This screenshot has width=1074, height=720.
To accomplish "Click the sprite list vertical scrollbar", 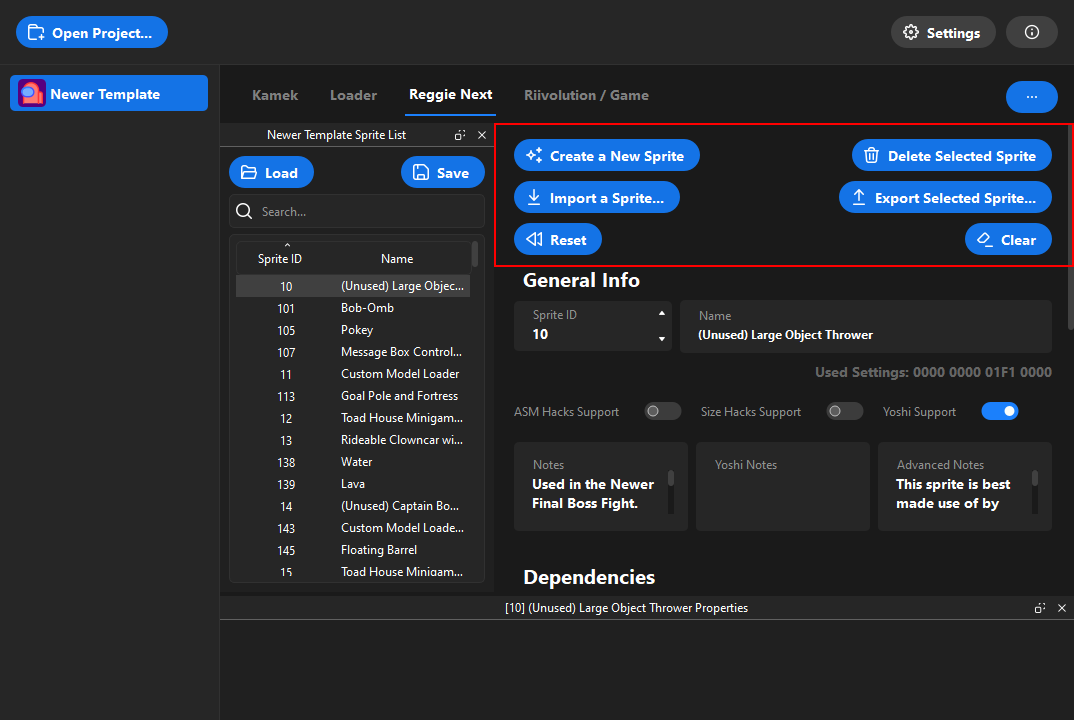I will (475, 255).
